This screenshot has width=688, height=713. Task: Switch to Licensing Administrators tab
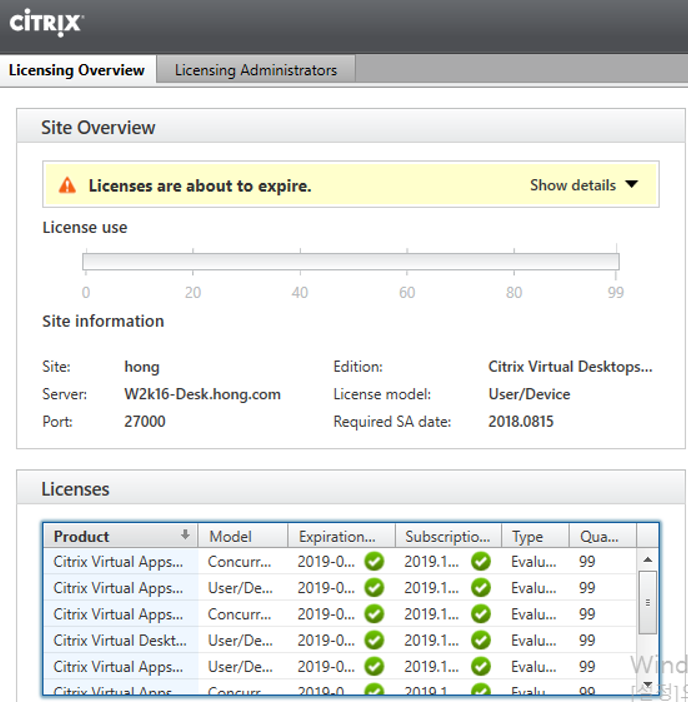pos(256,70)
